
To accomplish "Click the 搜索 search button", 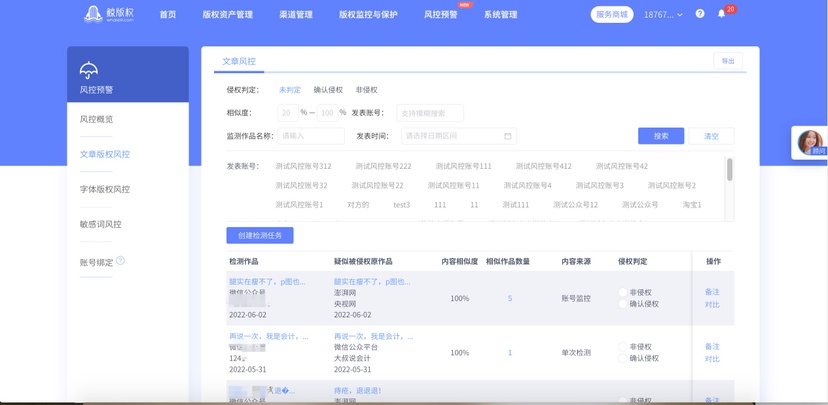I will click(x=661, y=136).
